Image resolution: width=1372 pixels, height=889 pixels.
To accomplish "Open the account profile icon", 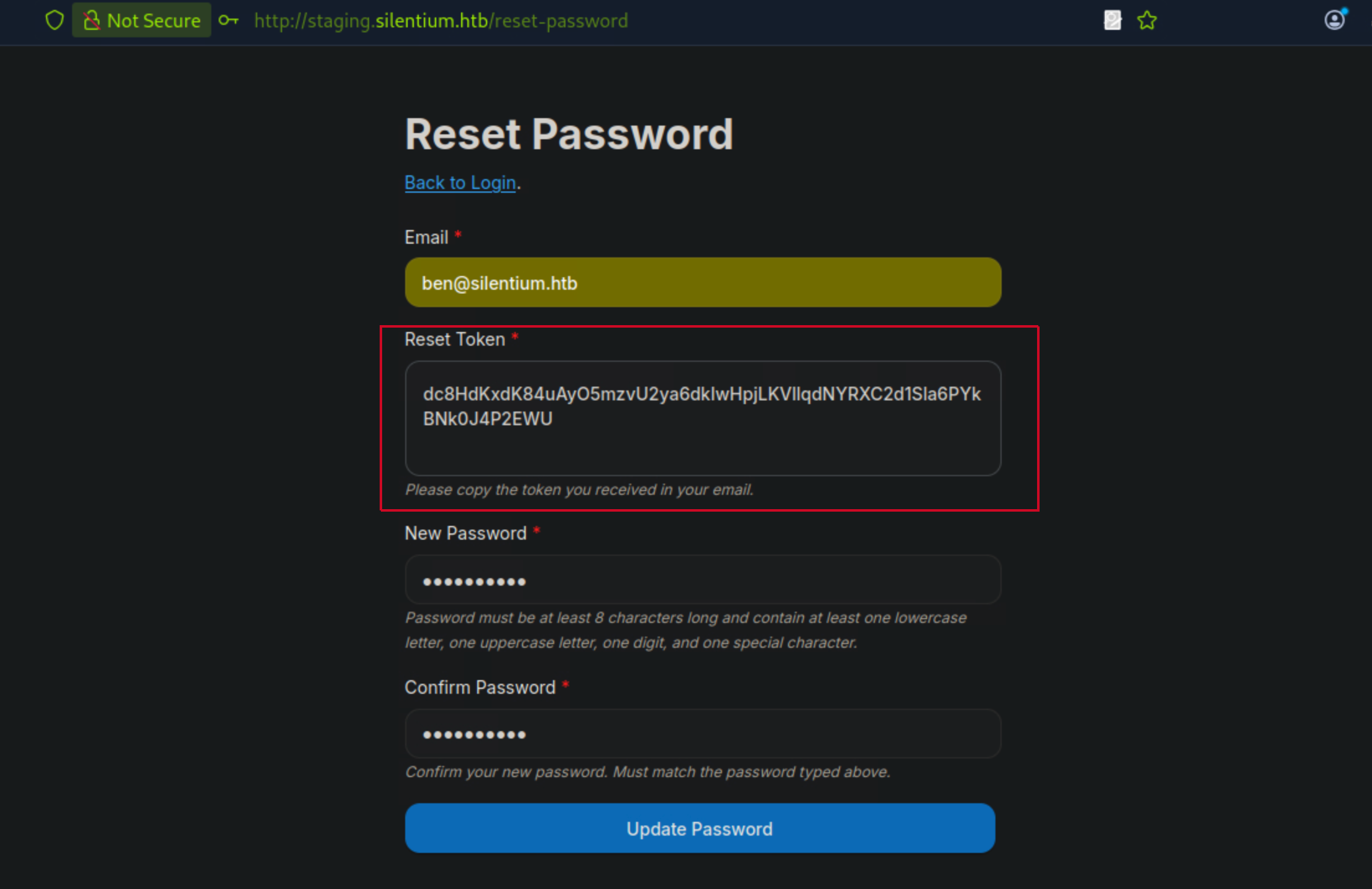I will [x=1335, y=20].
